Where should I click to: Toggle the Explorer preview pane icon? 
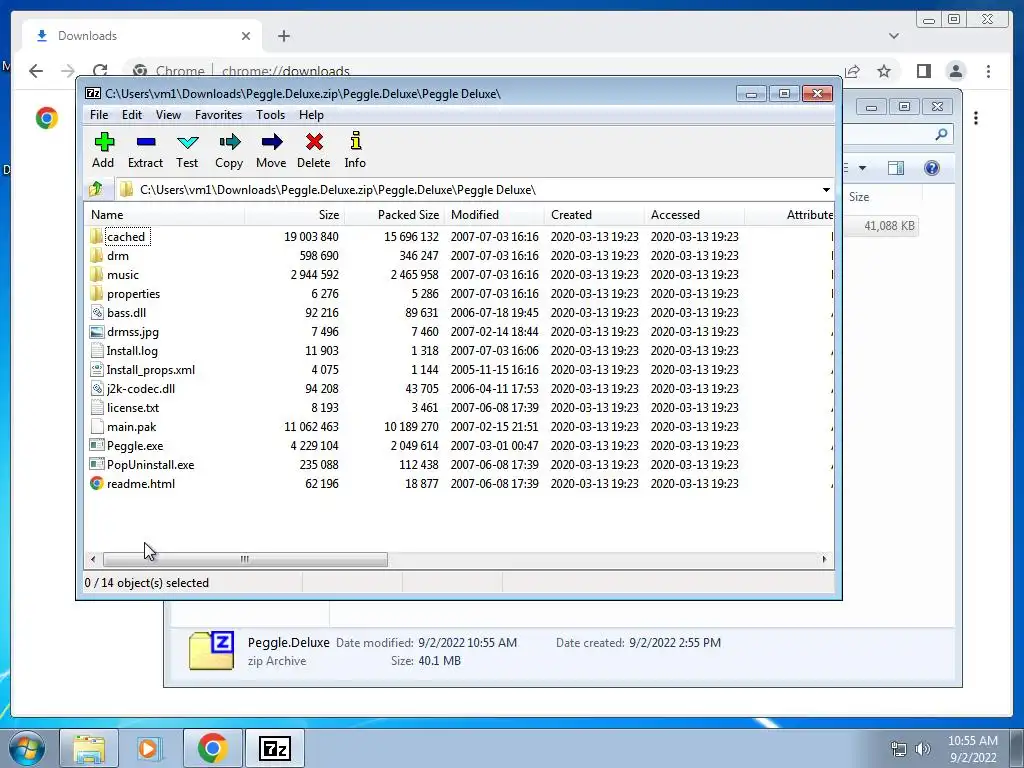896,168
